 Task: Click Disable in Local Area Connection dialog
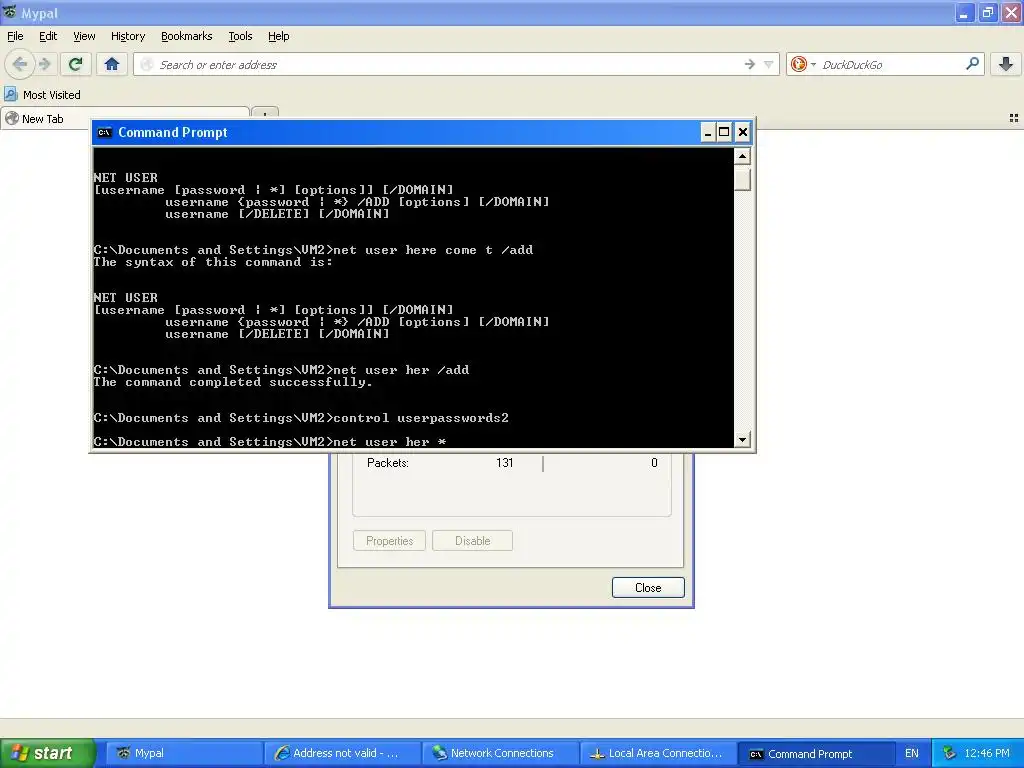coord(472,541)
